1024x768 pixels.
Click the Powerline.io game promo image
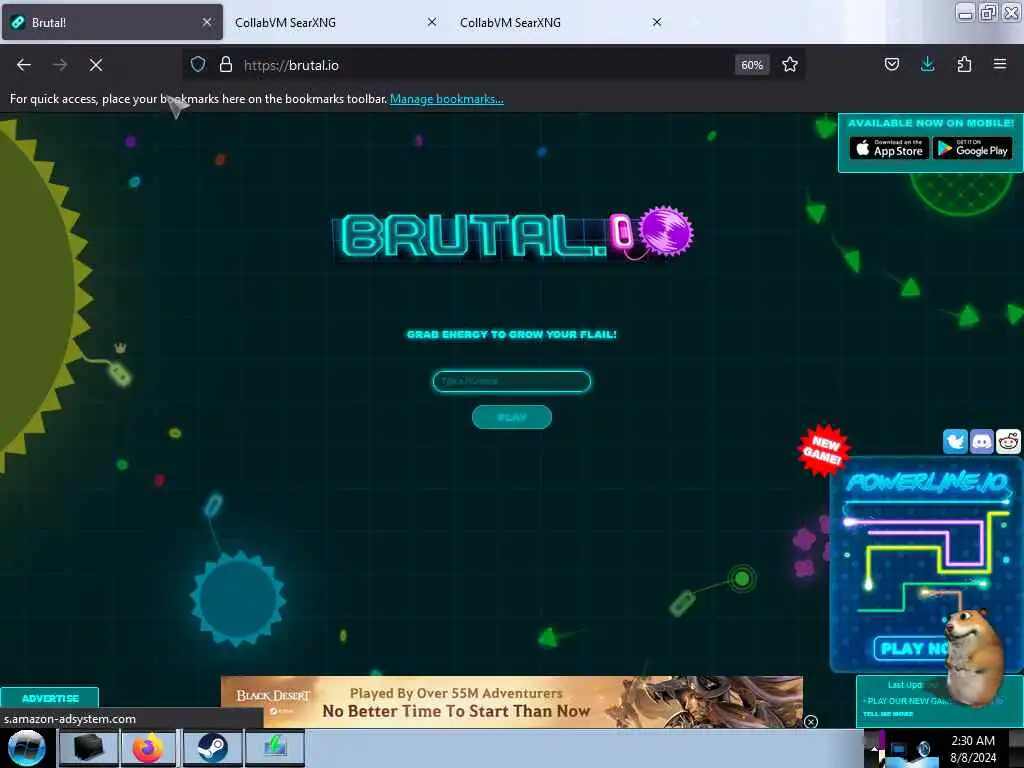(926, 565)
